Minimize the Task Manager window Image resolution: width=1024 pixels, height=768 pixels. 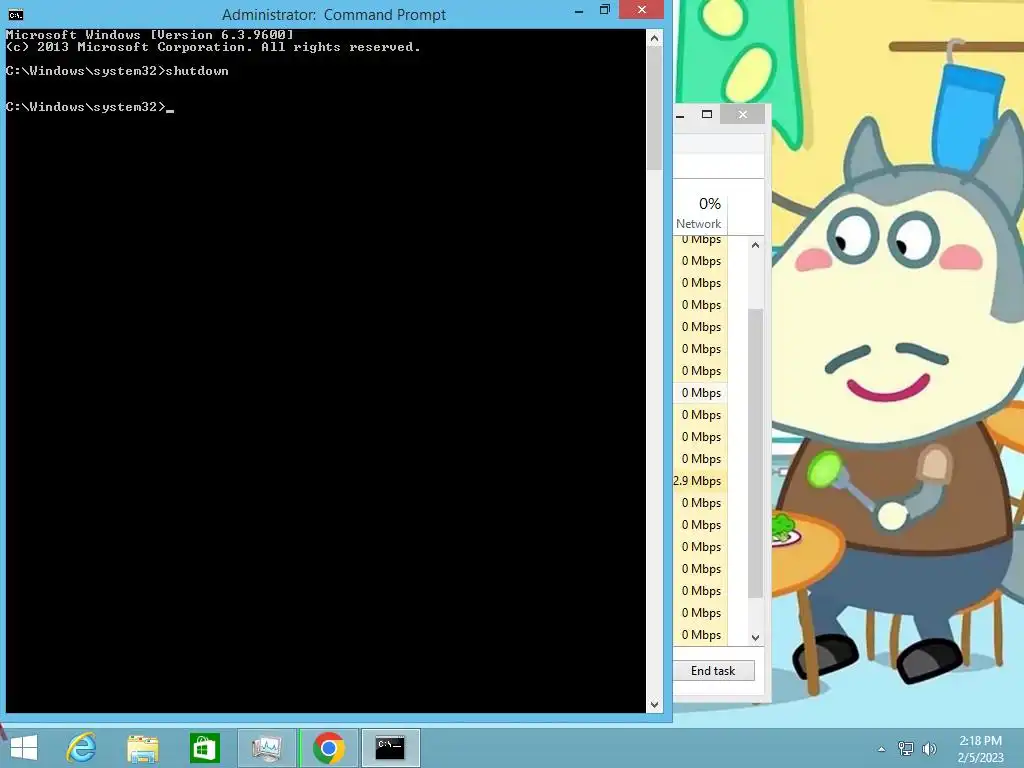pyautogui.click(x=680, y=115)
